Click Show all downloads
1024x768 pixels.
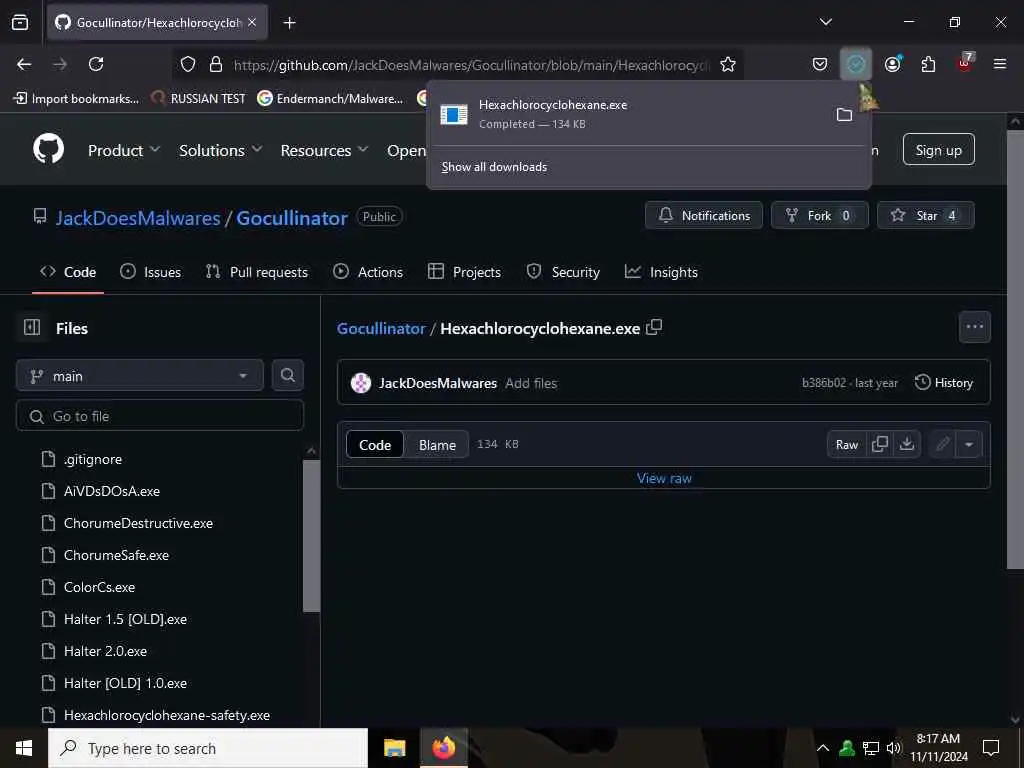tap(494, 167)
